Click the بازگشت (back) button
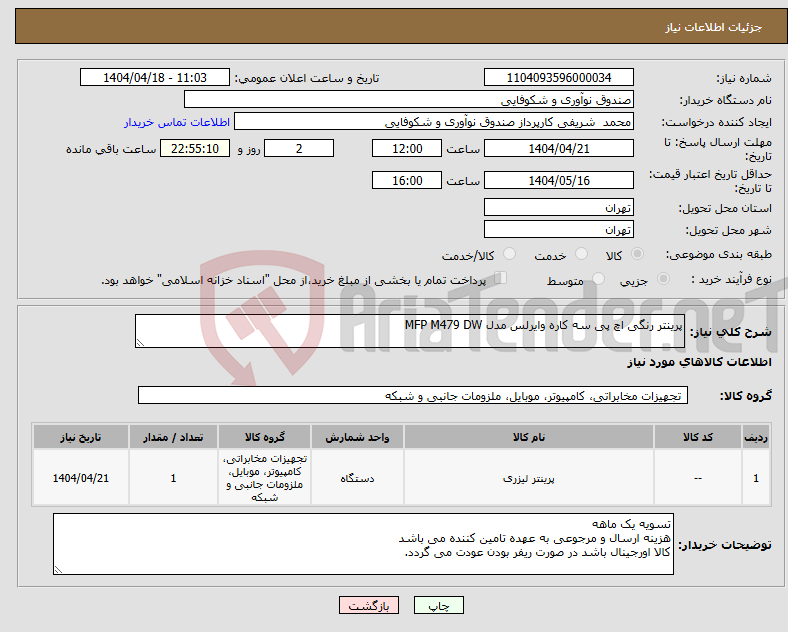 point(369,605)
